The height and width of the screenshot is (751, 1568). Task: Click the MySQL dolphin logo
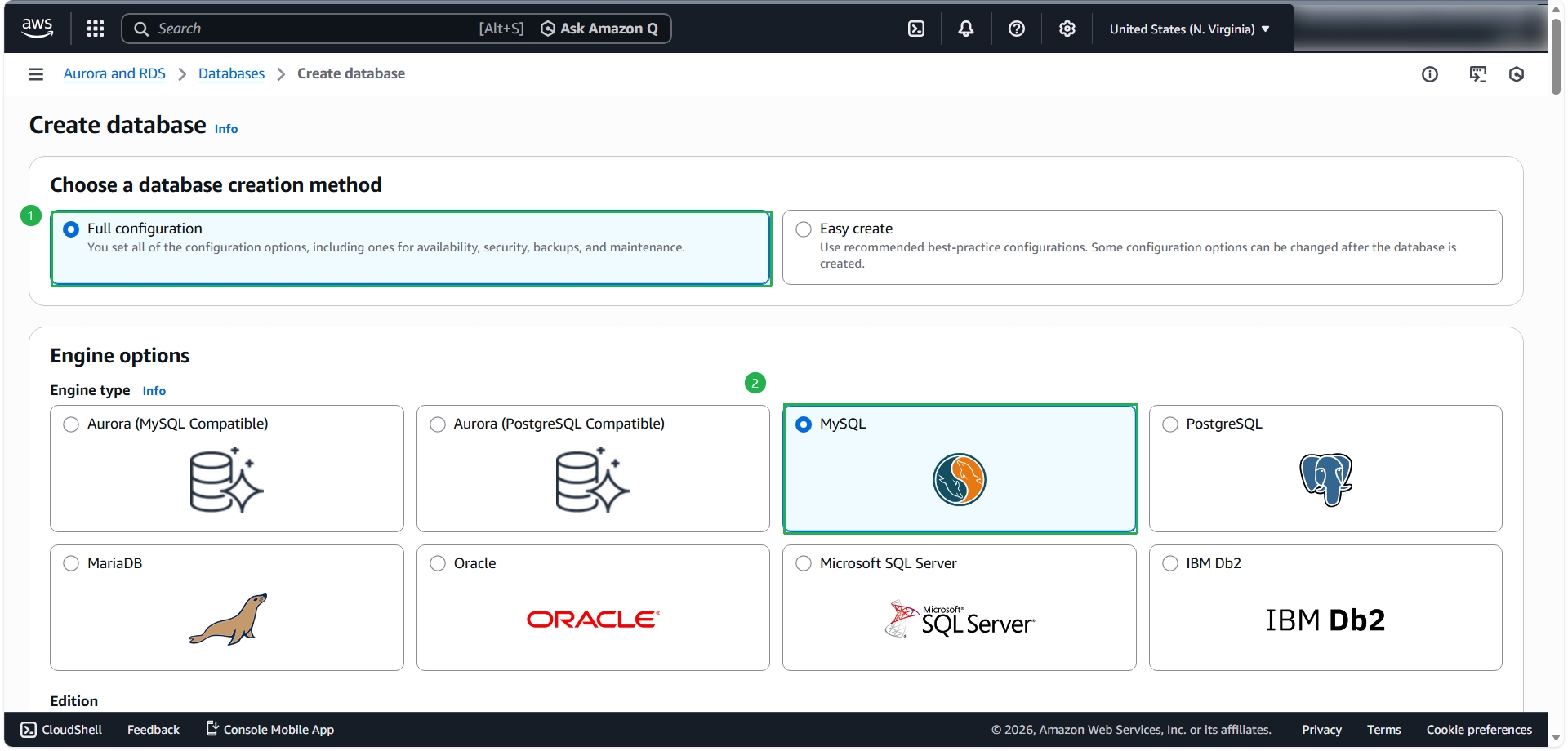[960, 480]
